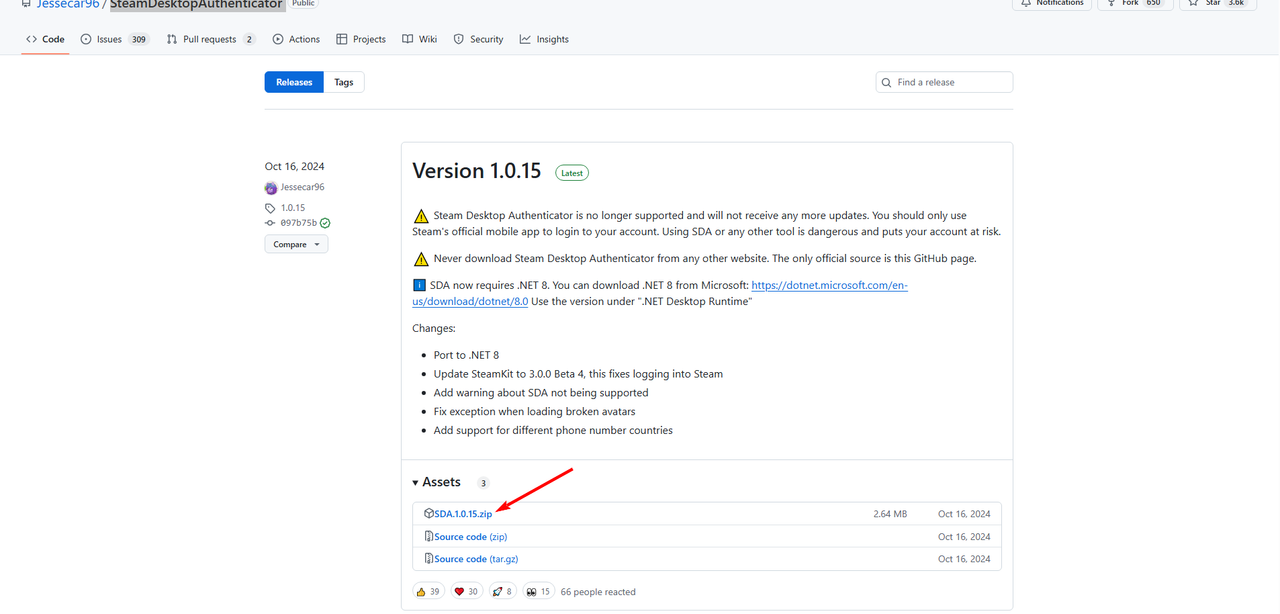Toggle the rocket reaction with 8

[502, 592]
